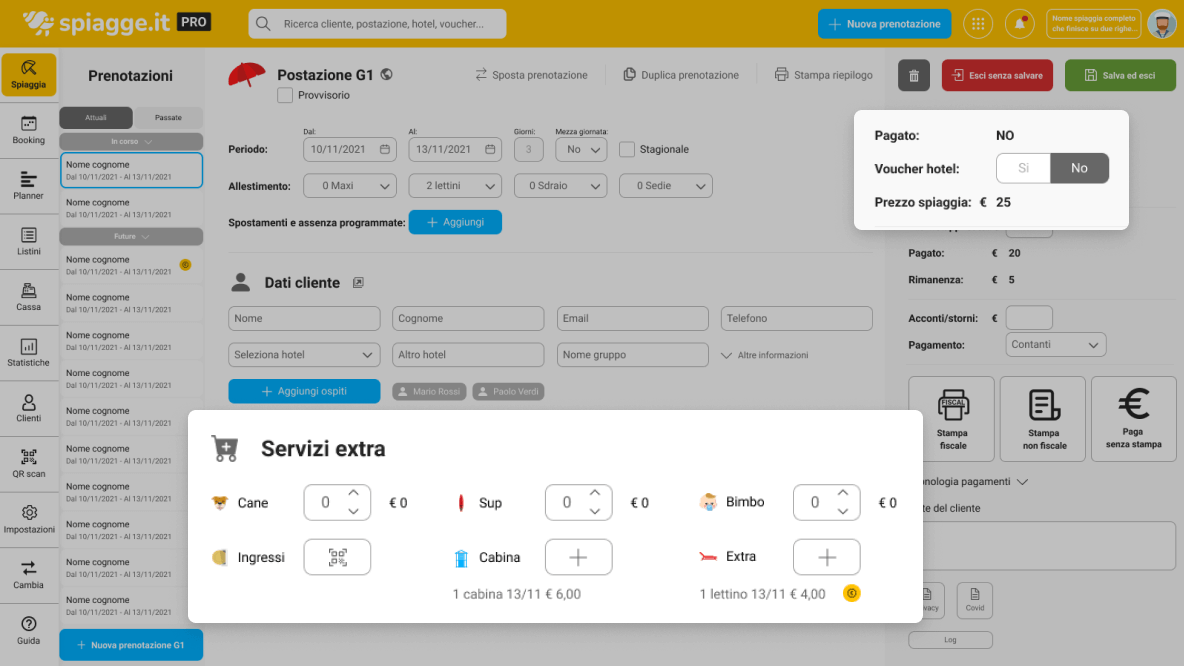
Task: Click the yellow coin icon beside lettino
Action: tap(852, 594)
